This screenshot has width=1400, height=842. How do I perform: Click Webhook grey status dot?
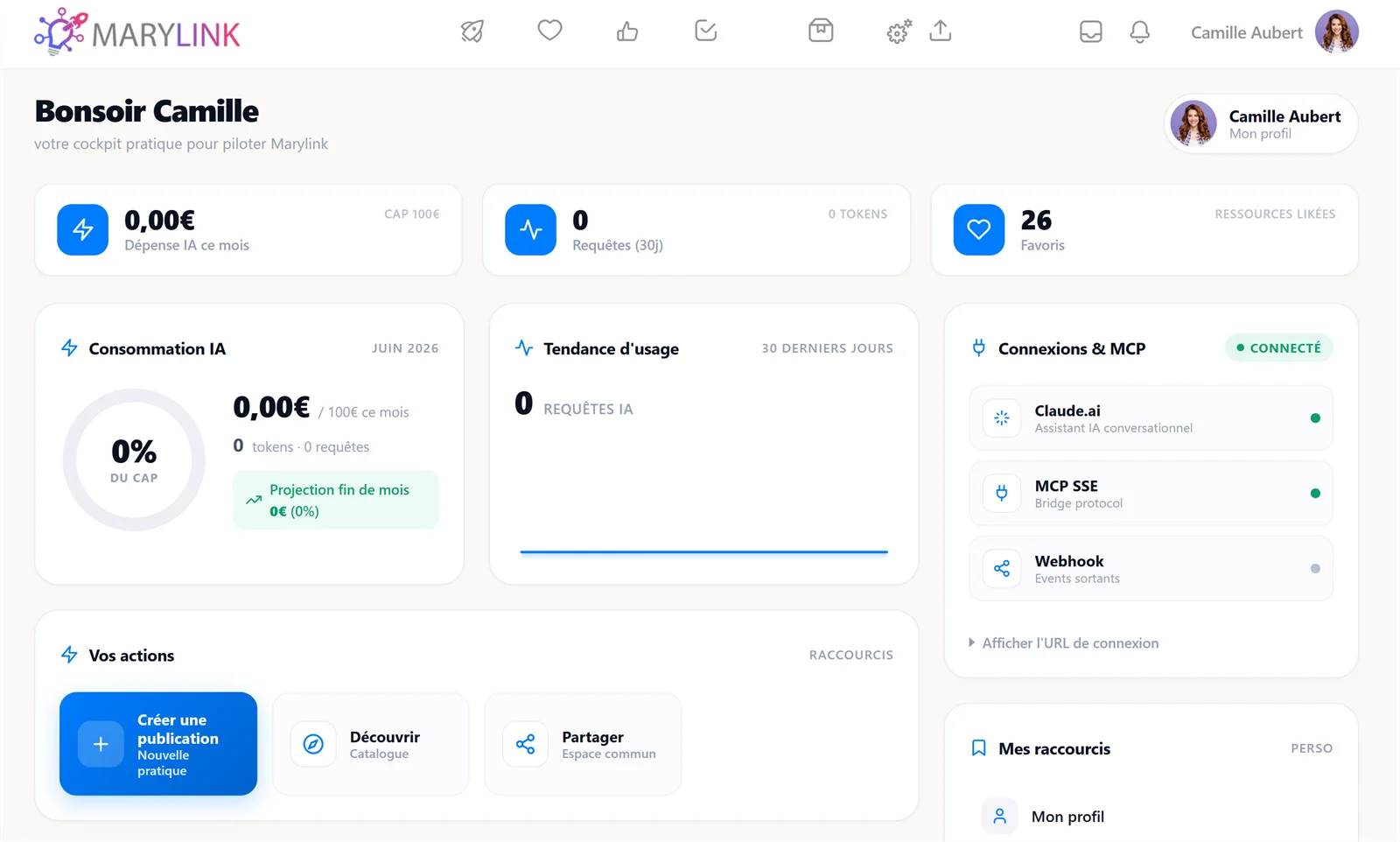pyautogui.click(x=1315, y=569)
